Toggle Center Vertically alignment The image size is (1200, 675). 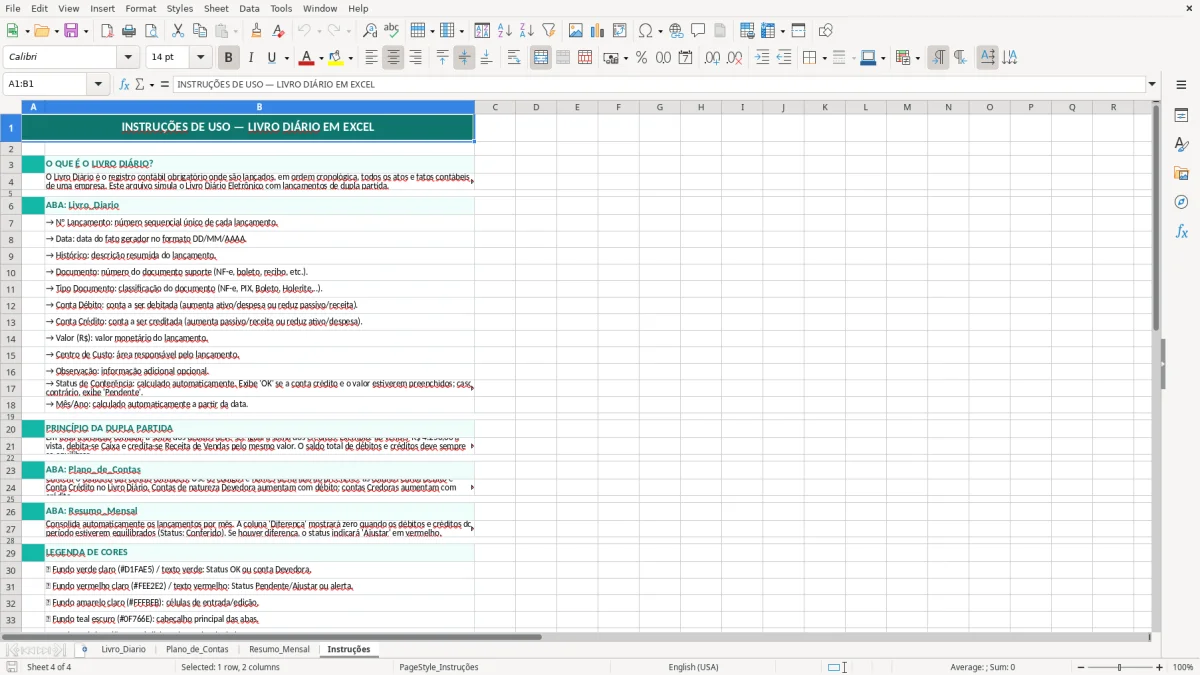(464, 58)
